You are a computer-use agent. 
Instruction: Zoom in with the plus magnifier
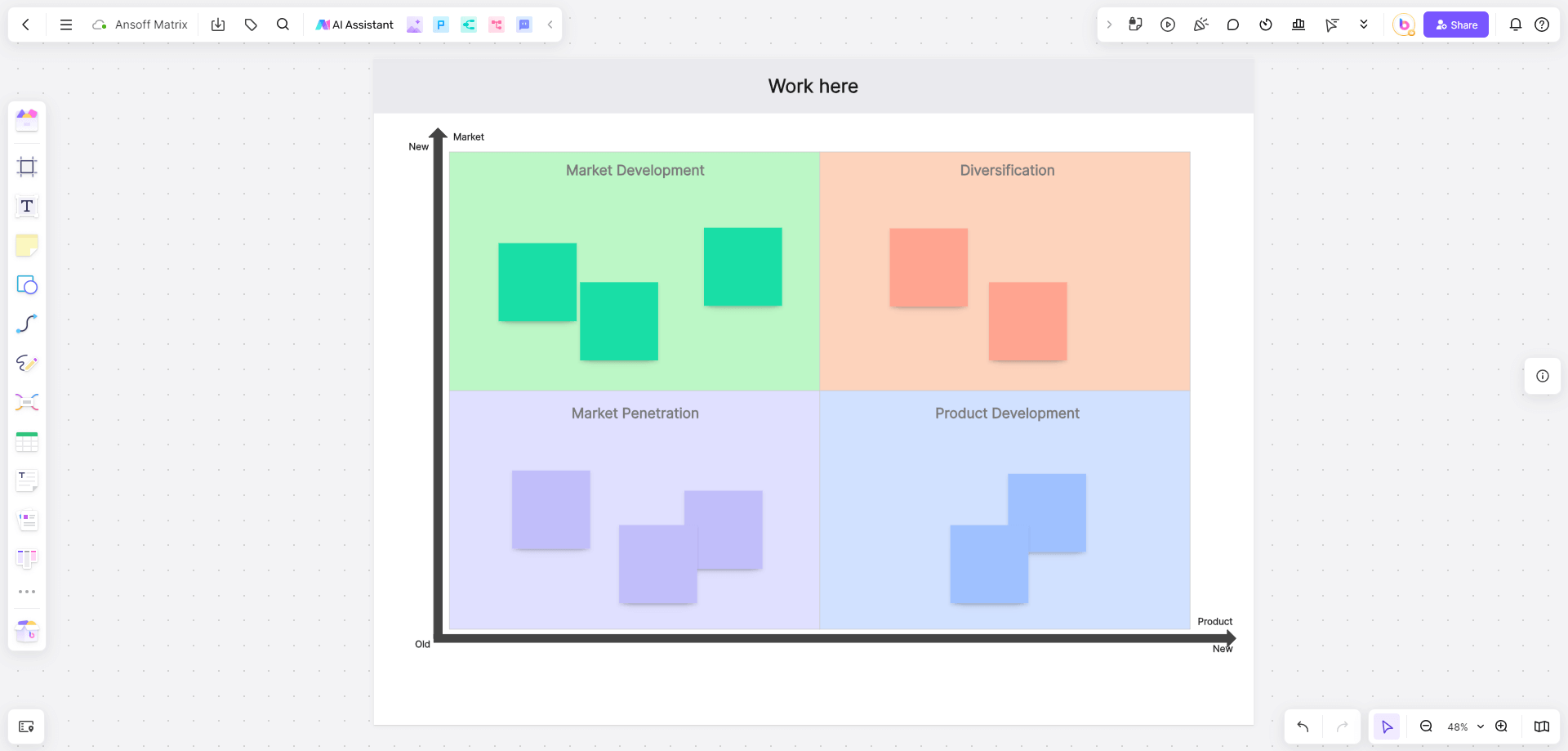tap(1501, 726)
